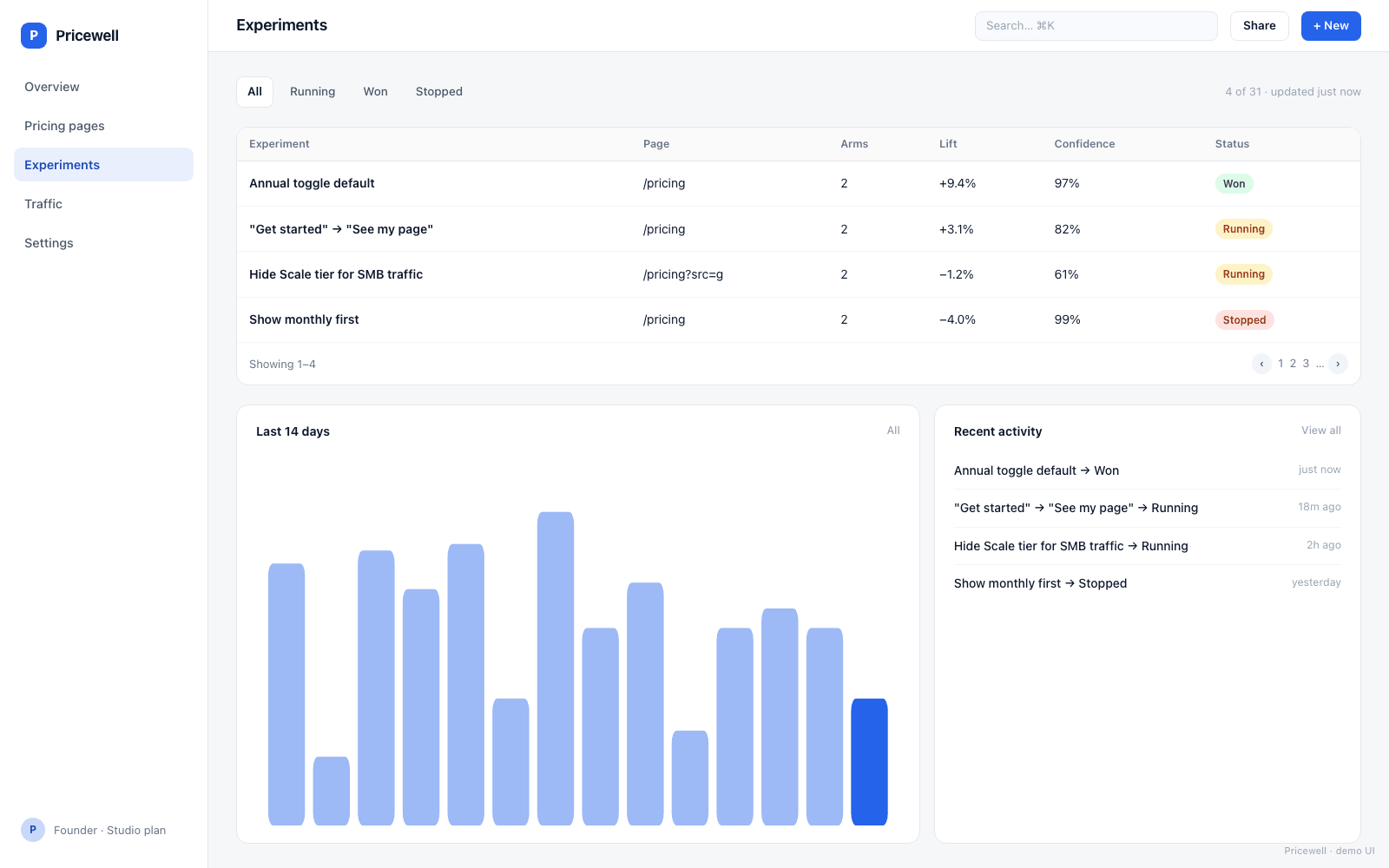Open Annual toggle default experiment row

798,184
